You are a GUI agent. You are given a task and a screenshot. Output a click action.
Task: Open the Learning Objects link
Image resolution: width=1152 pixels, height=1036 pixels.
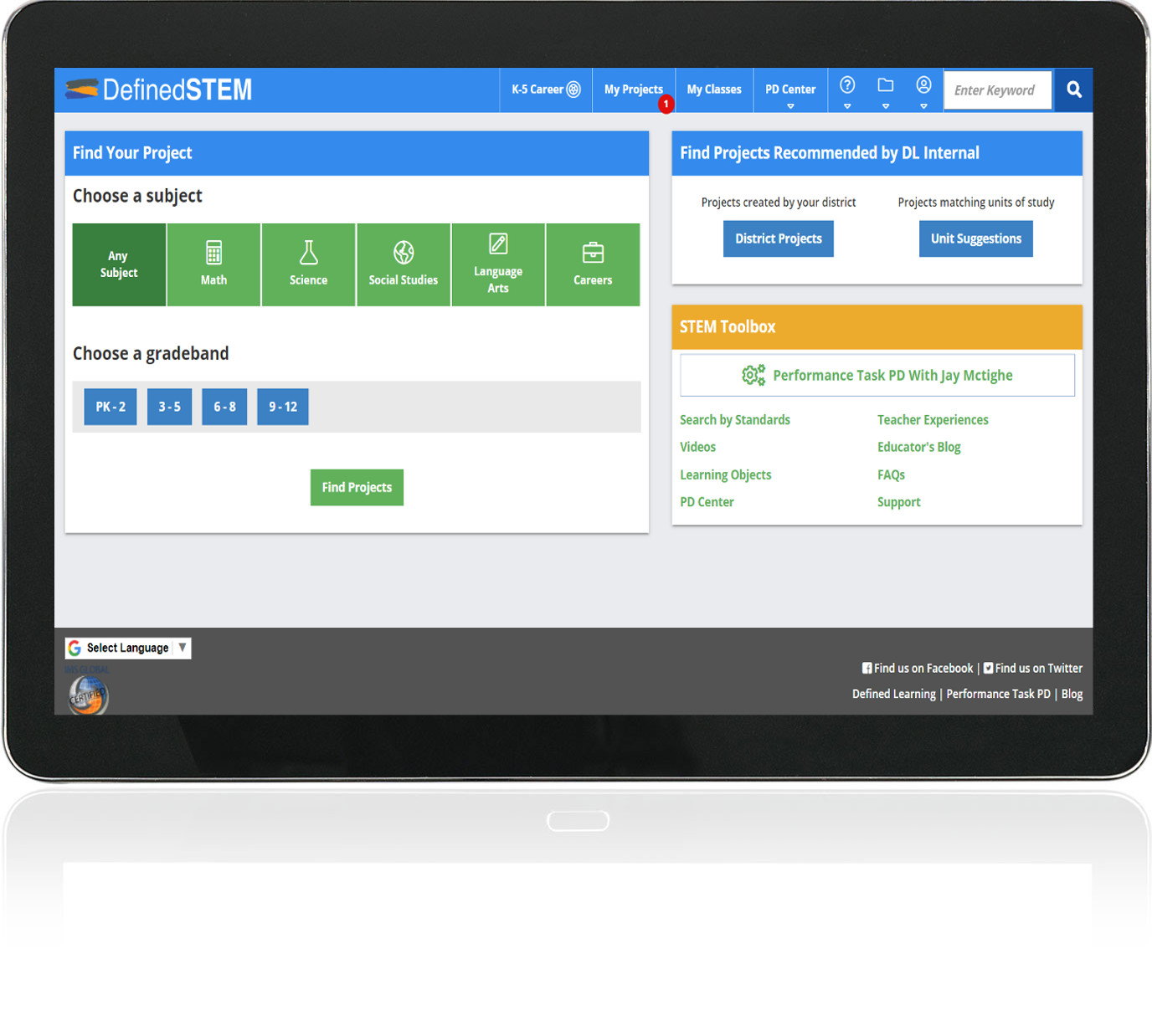(726, 474)
